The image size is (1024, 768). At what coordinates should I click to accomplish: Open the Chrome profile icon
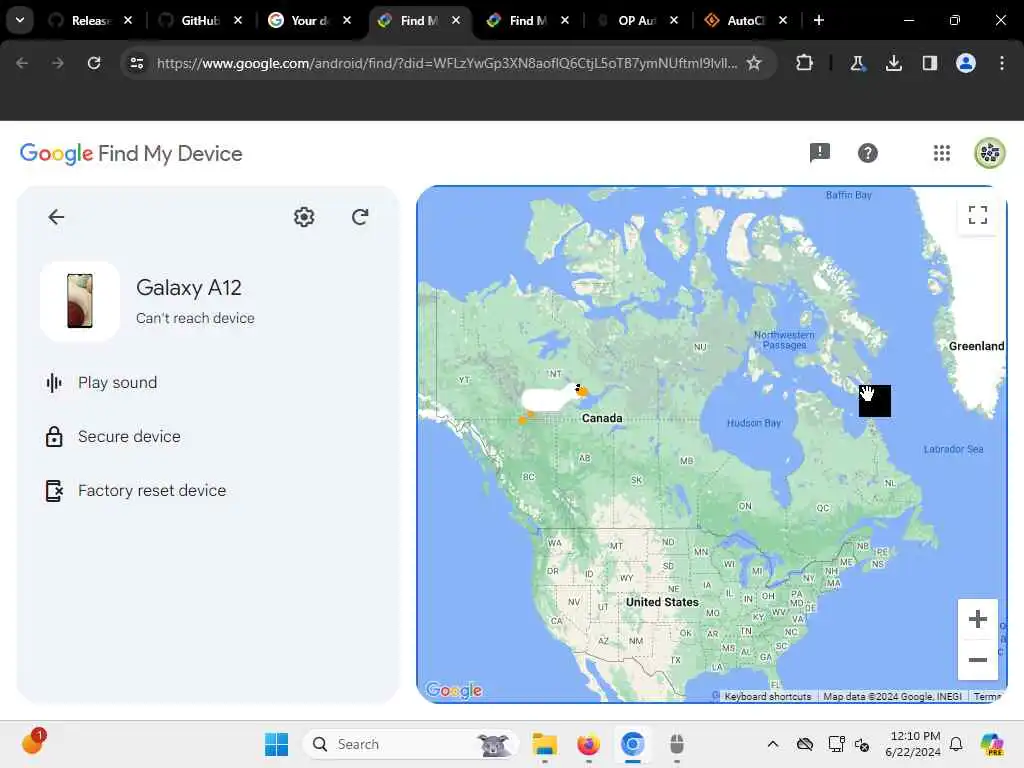(x=966, y=63)
